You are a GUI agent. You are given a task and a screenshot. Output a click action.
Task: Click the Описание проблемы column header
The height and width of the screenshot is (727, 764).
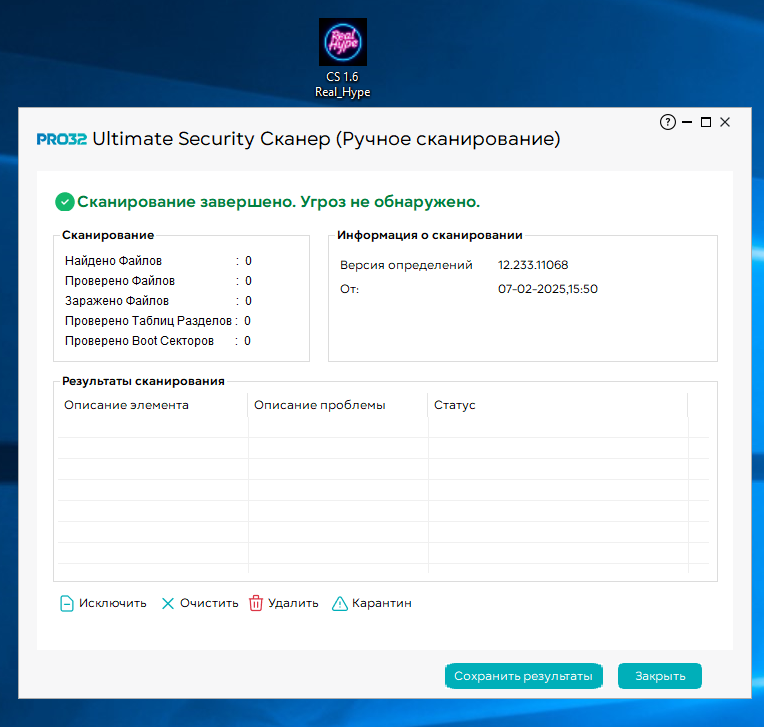[319, 405]
